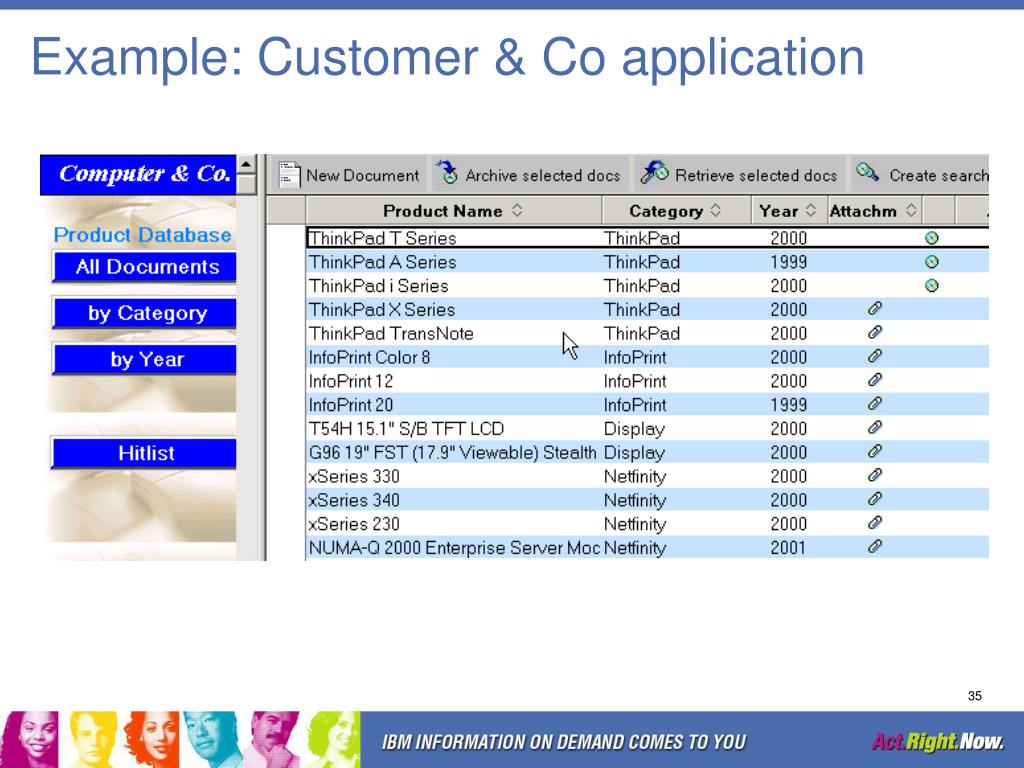The image size is (1024, 768).
Task: Select the xSeries 340 product name
Action: point(354,500)
